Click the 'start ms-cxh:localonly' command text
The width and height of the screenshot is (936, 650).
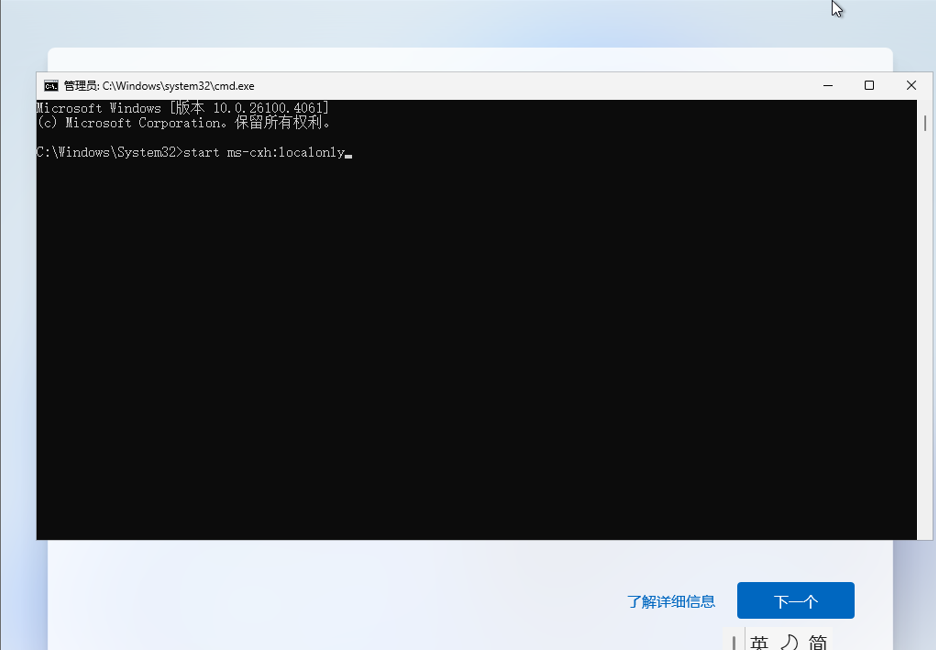tap(264, 153)
